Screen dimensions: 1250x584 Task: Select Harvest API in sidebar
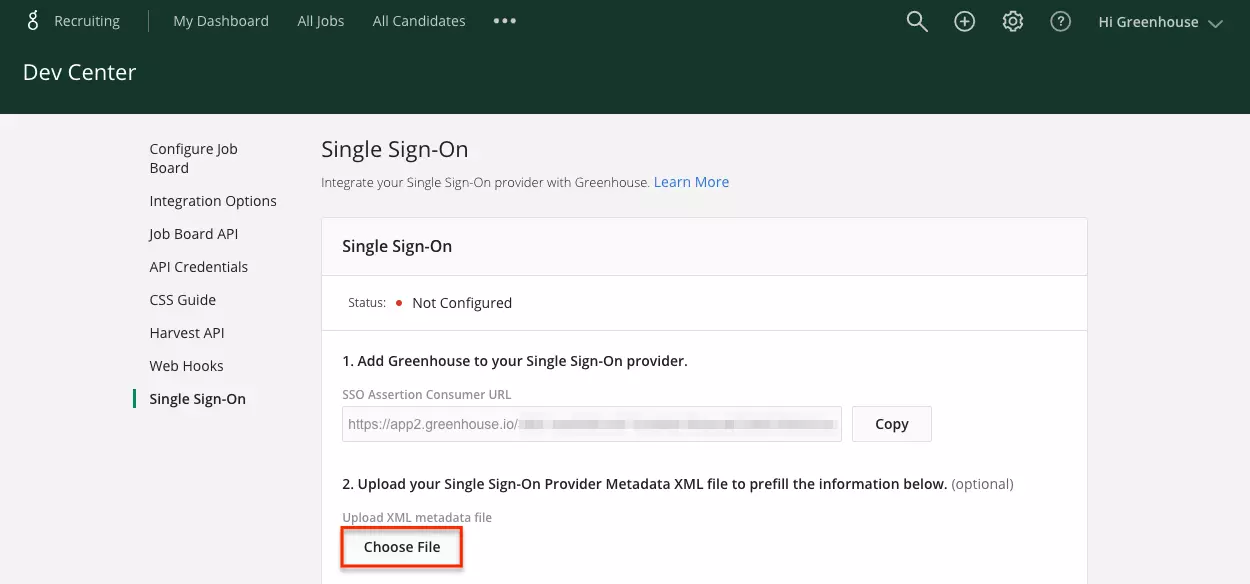187,333
